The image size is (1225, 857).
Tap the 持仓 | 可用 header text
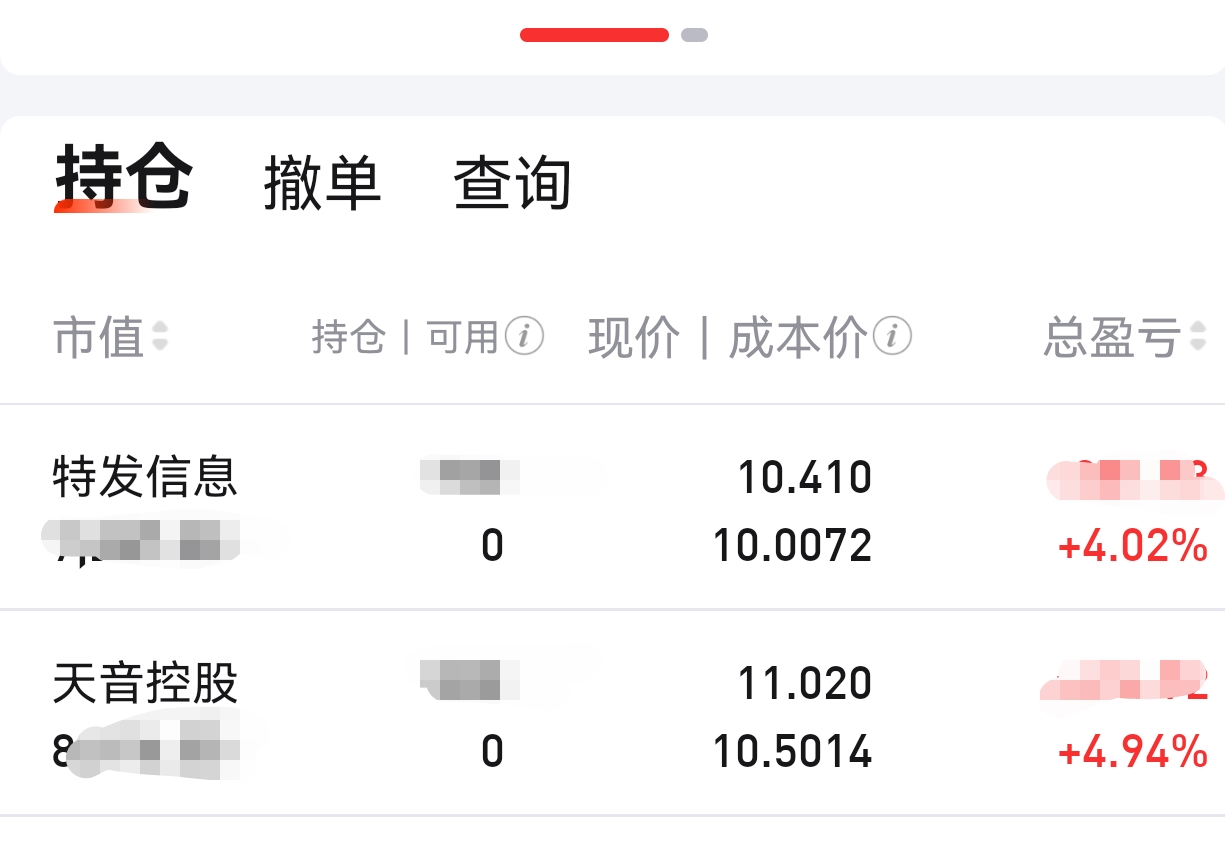[x=405, y=337]
